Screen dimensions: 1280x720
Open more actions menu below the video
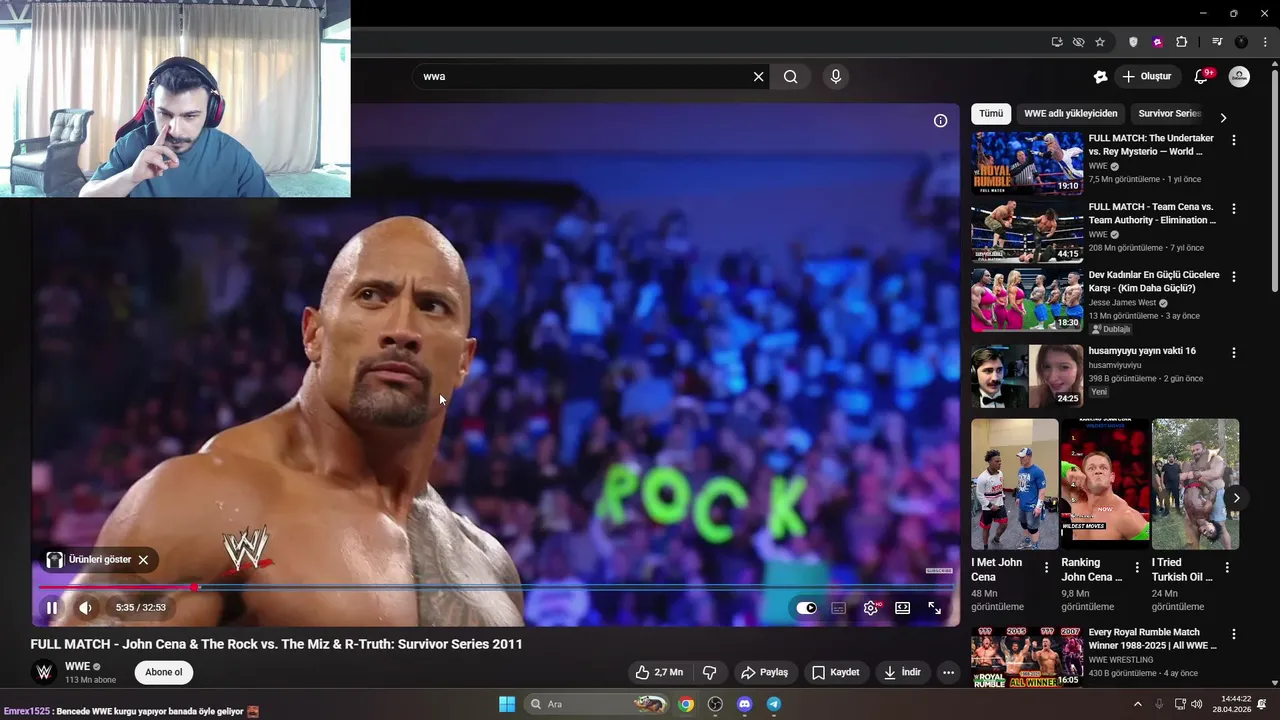(948, 672)
